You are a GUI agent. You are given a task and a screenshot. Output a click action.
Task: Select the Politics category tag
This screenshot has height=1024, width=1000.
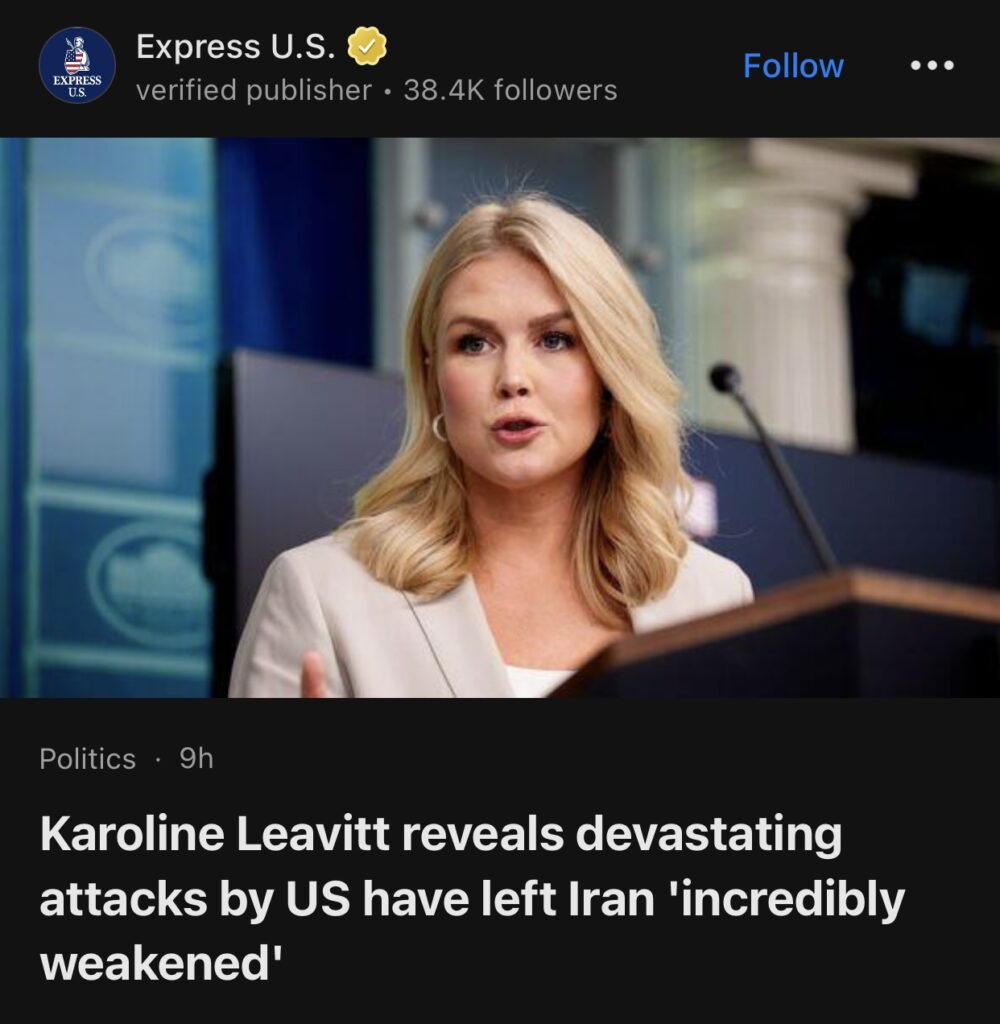click(x=88, y=759)
